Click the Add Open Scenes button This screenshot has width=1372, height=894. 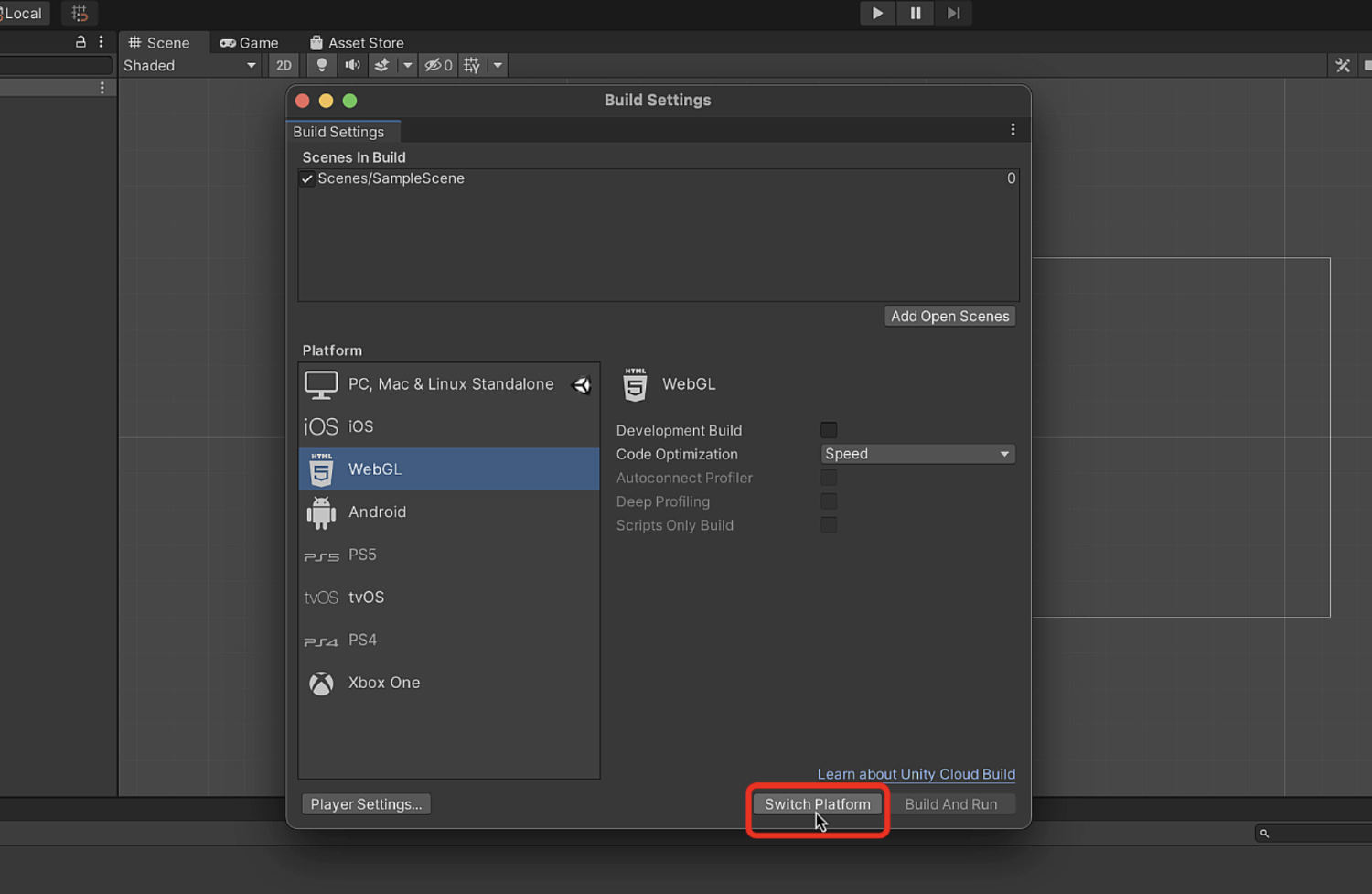[x=950, y=316]
